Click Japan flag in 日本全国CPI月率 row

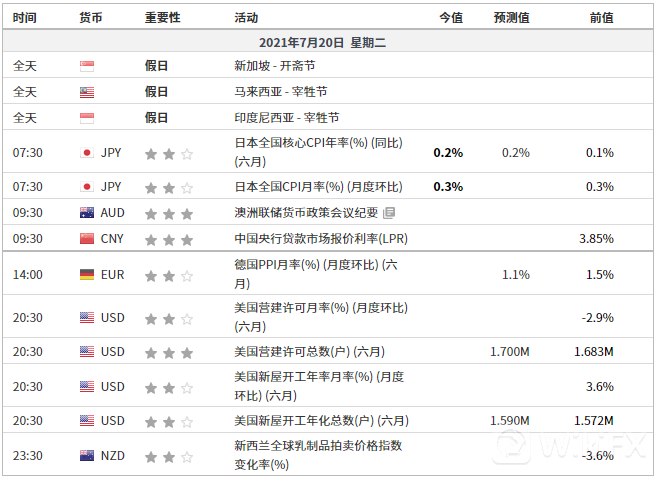pyautogui.click(x=86, y=187)
